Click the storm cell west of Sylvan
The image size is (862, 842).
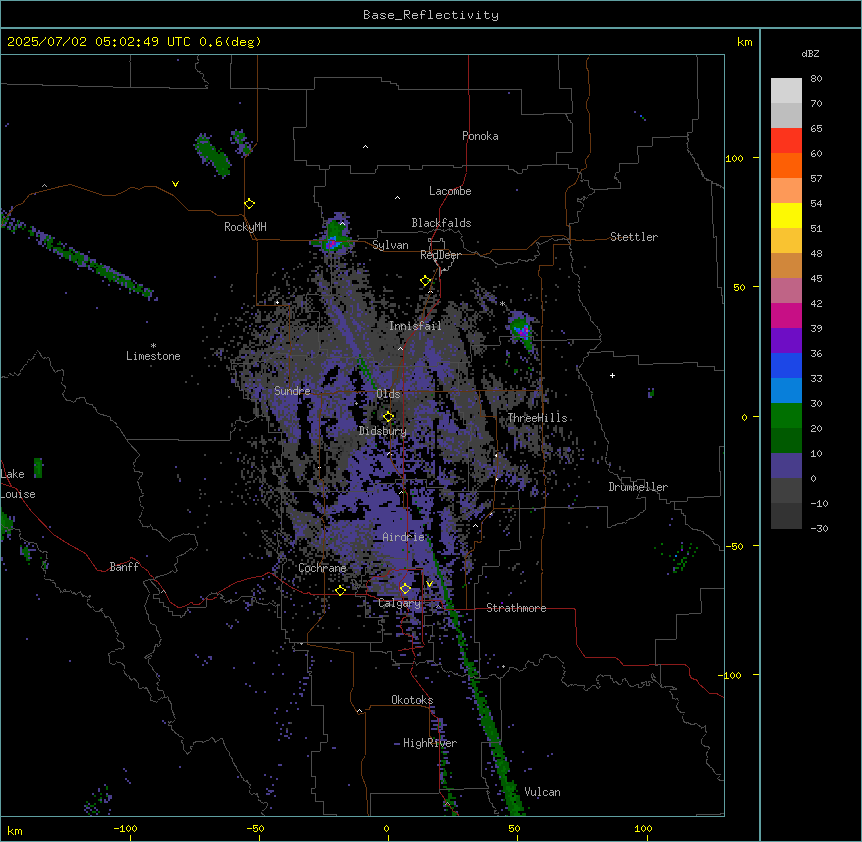coord(333,237)
